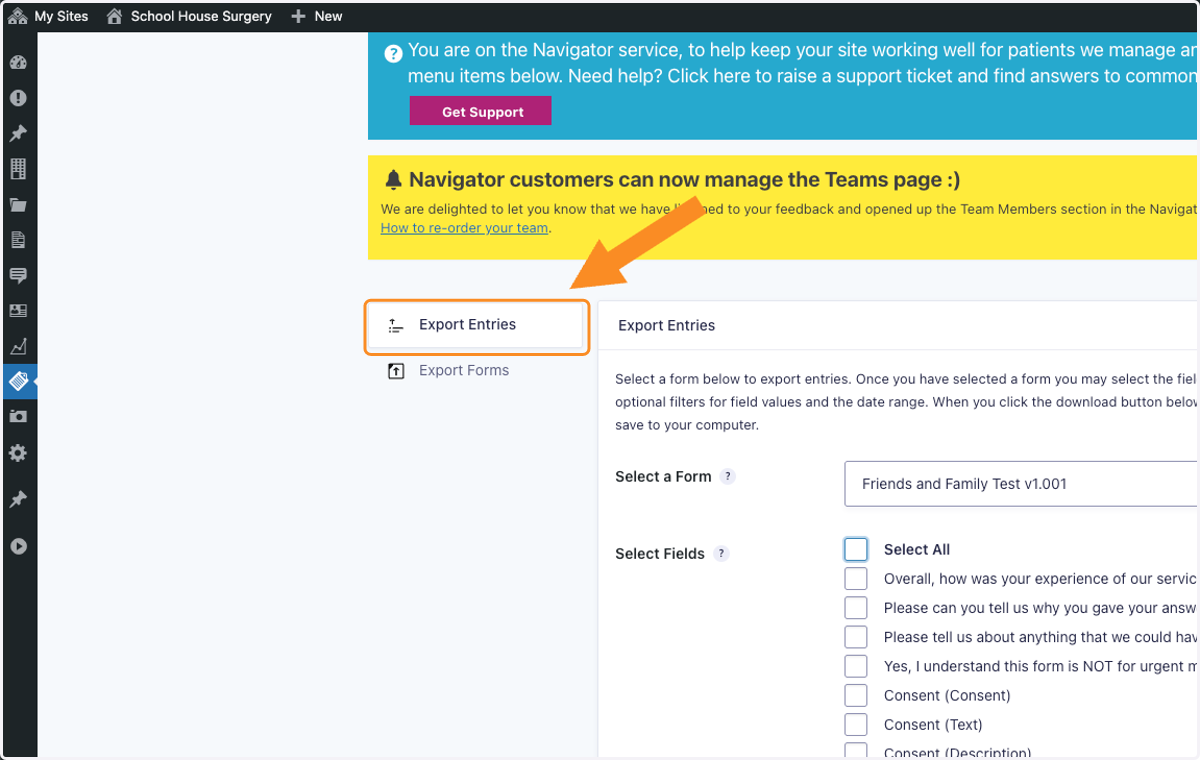1200x760 pixels.
Task: Click the 'Select a Form' label
Action: coord(663,477)
